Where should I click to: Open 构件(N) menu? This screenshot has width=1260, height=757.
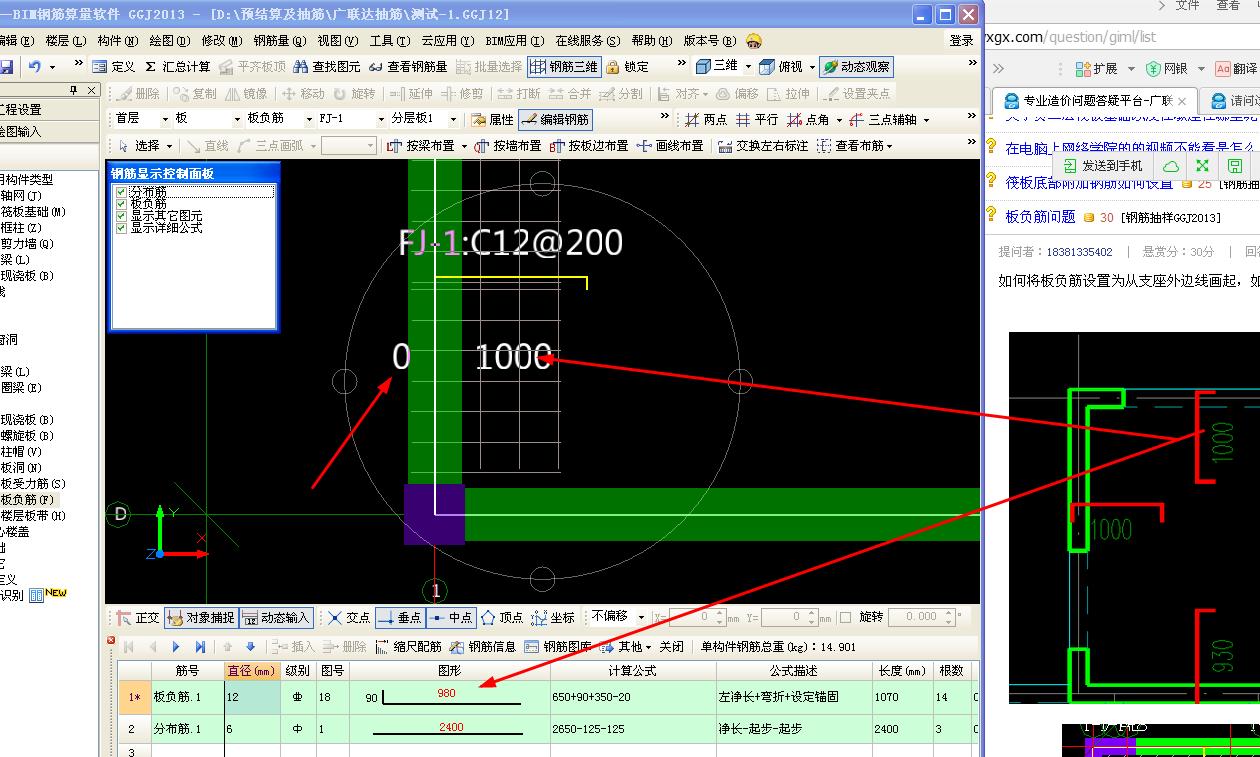pyautogui.click(x=118, y=41)
